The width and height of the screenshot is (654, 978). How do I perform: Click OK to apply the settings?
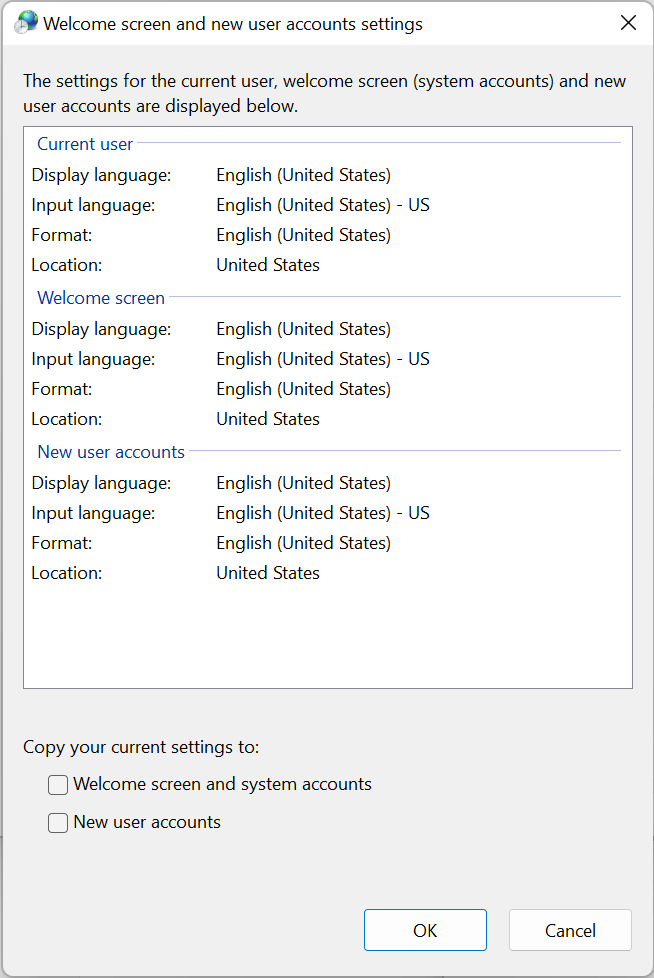pyautogui.click(x=425, y=930)
